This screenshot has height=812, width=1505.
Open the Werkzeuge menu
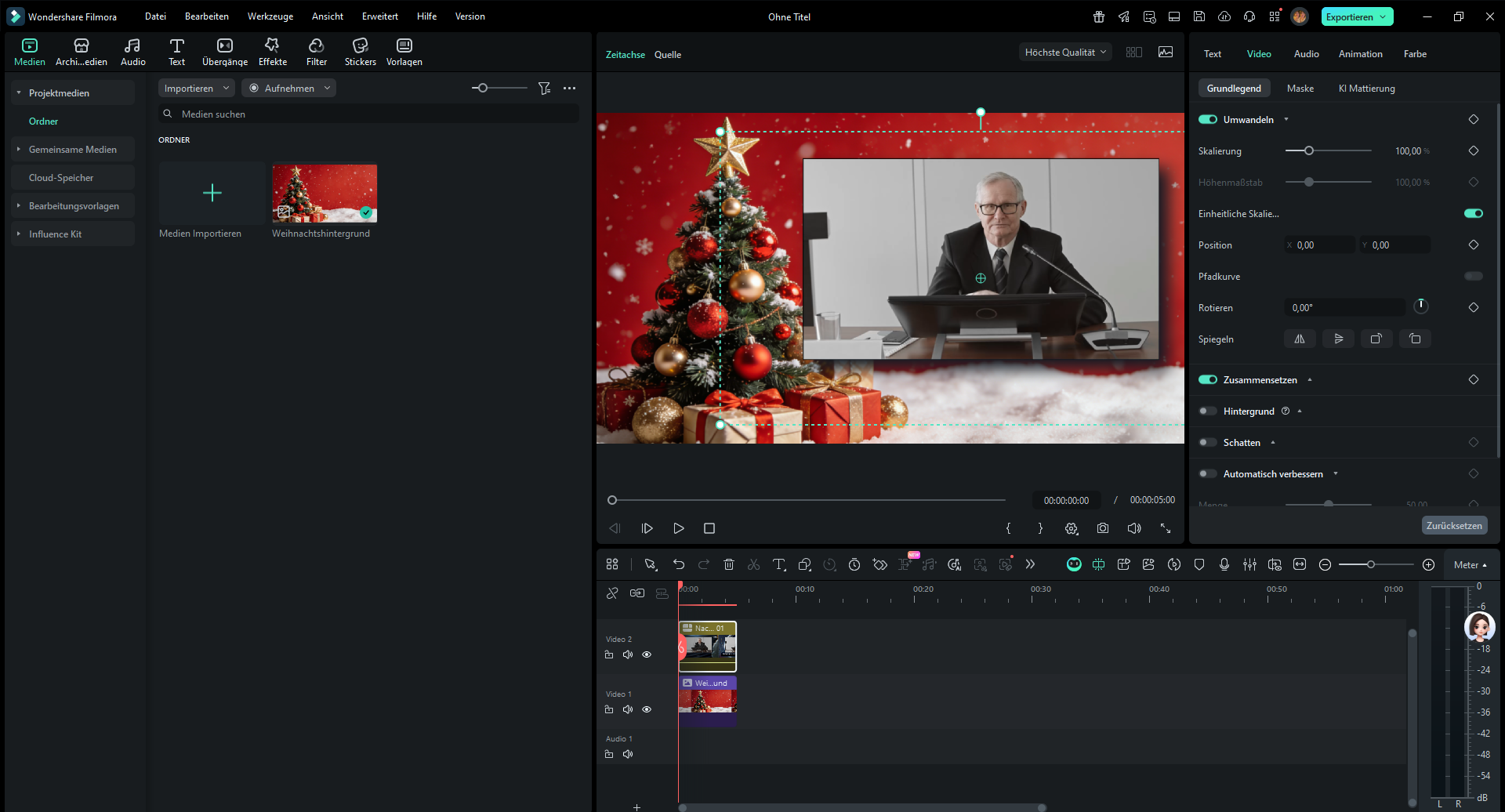pyautogui.click(x=270, y=16)
